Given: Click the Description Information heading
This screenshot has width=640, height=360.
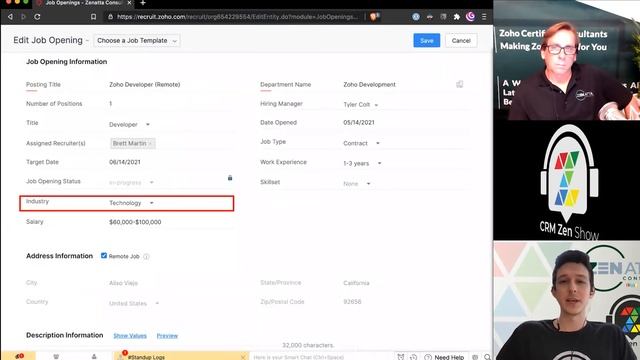Looking at the screenshot, I should (x=64, y=335).
